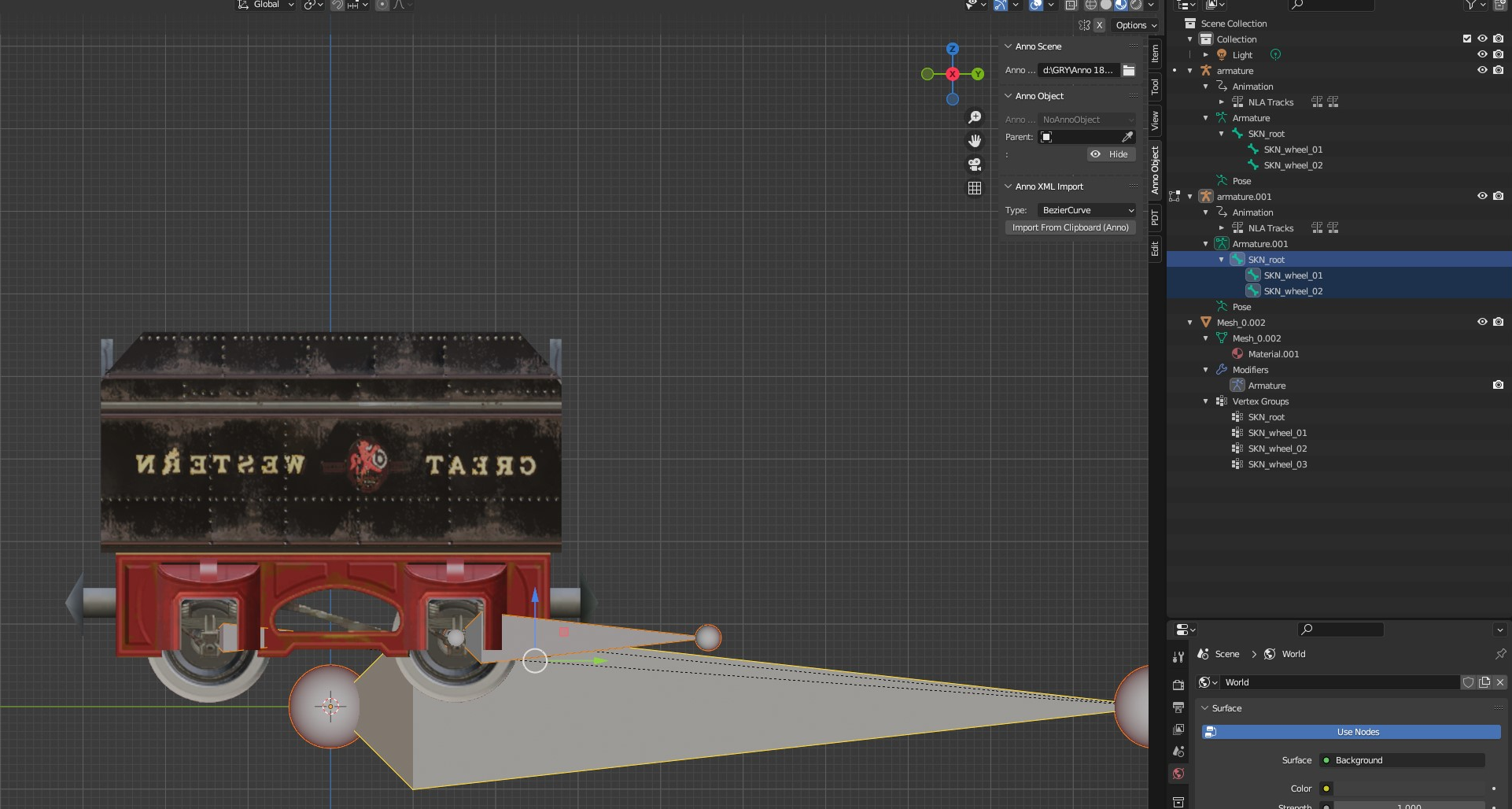Toggle visibility eye for Collection
This screenshot has height=809, width=1512.
pos(1482,39)
